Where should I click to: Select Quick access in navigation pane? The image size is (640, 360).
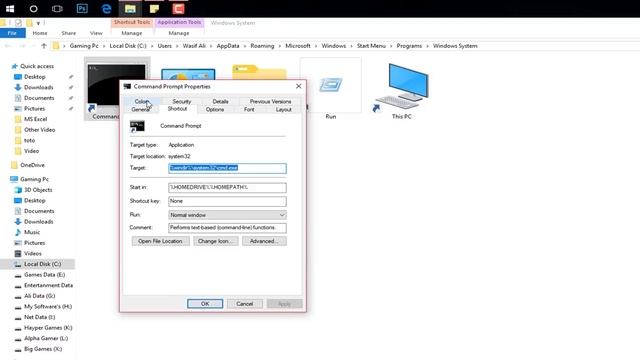37,66
